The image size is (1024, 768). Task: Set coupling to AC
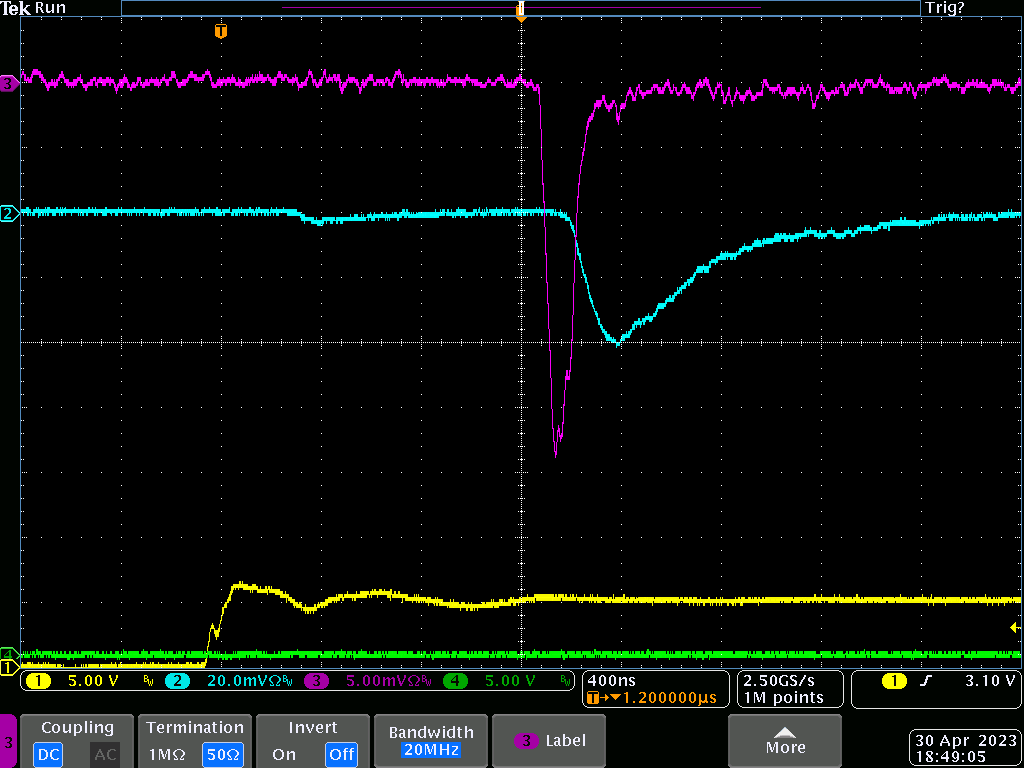(x=105, y=754)
